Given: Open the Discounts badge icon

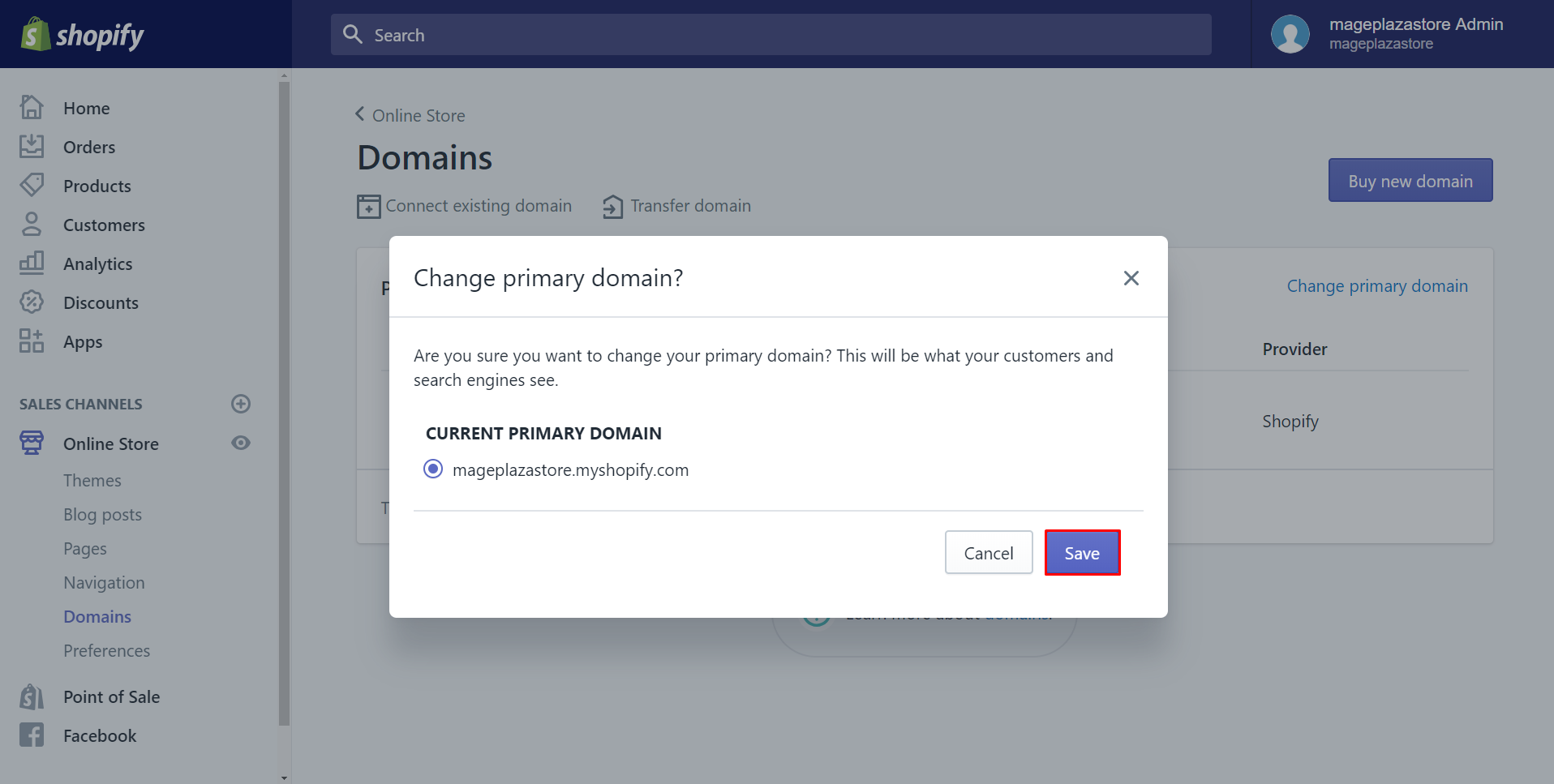Looking at the screenshot, I should pos(32,302).
